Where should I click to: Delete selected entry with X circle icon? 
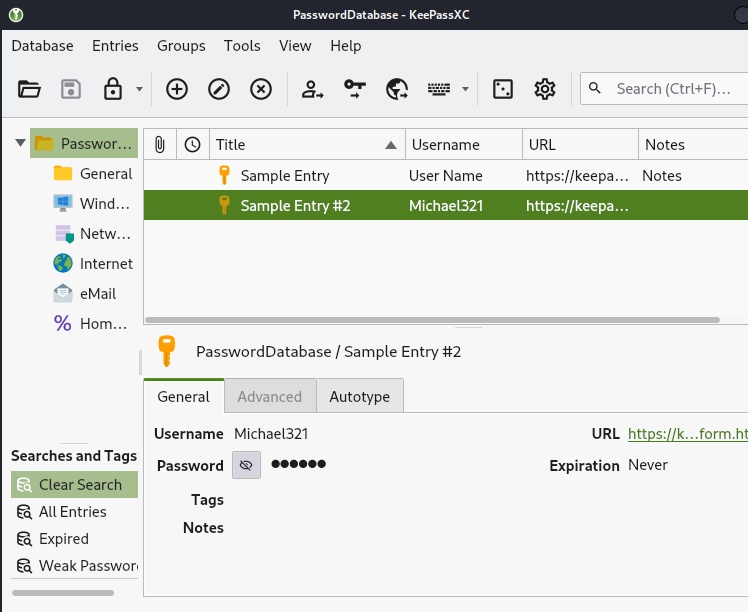(x=260, y=89)
